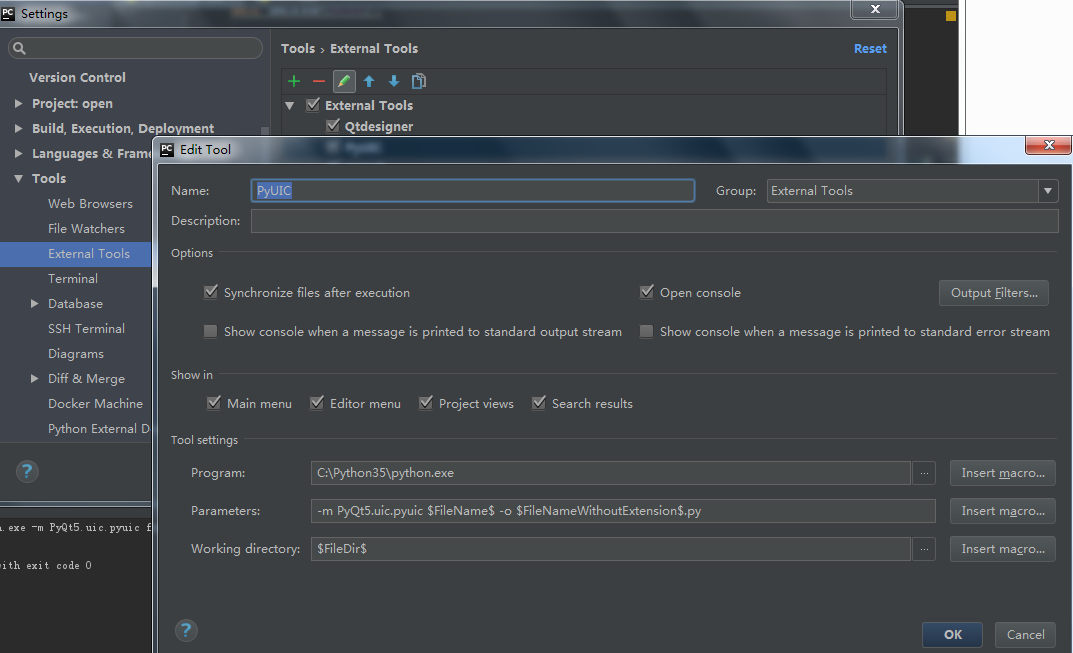Add a new external tool with the plus icon
Viewport: 1073px width, 653px height.
coord(294,81)
